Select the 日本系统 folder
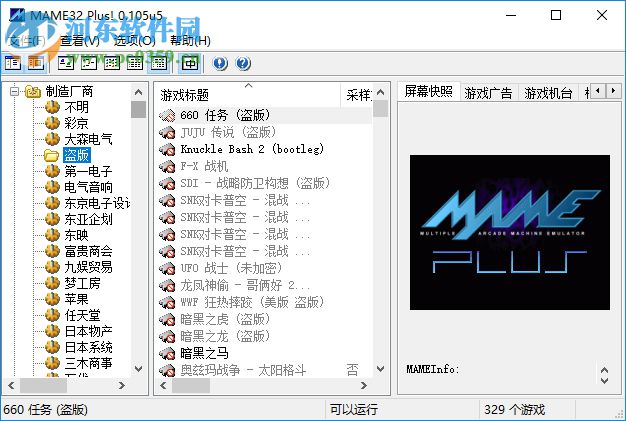 pyautogui.click(x=89, y=347)
